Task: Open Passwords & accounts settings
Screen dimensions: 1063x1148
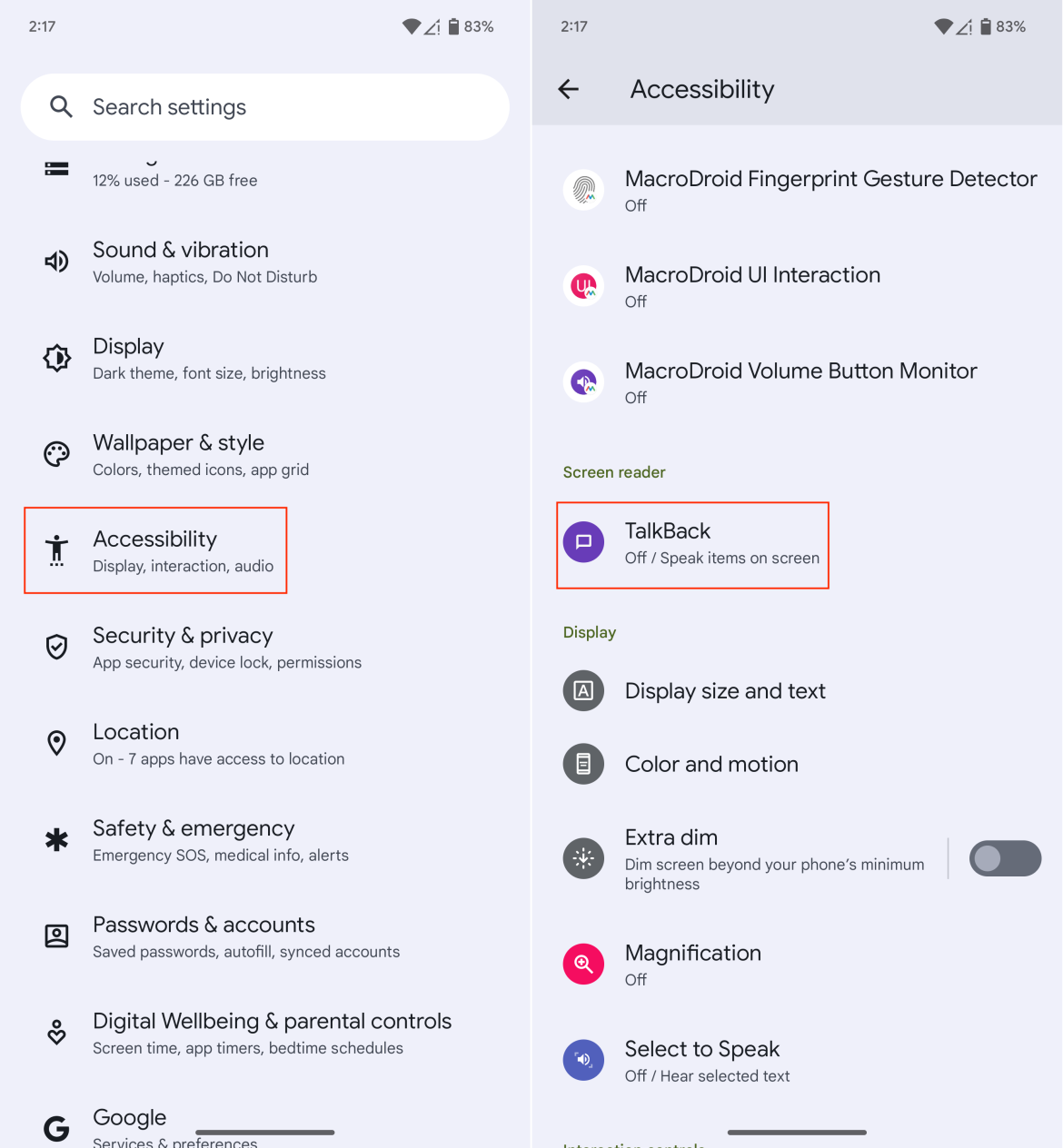Action: 204,936
